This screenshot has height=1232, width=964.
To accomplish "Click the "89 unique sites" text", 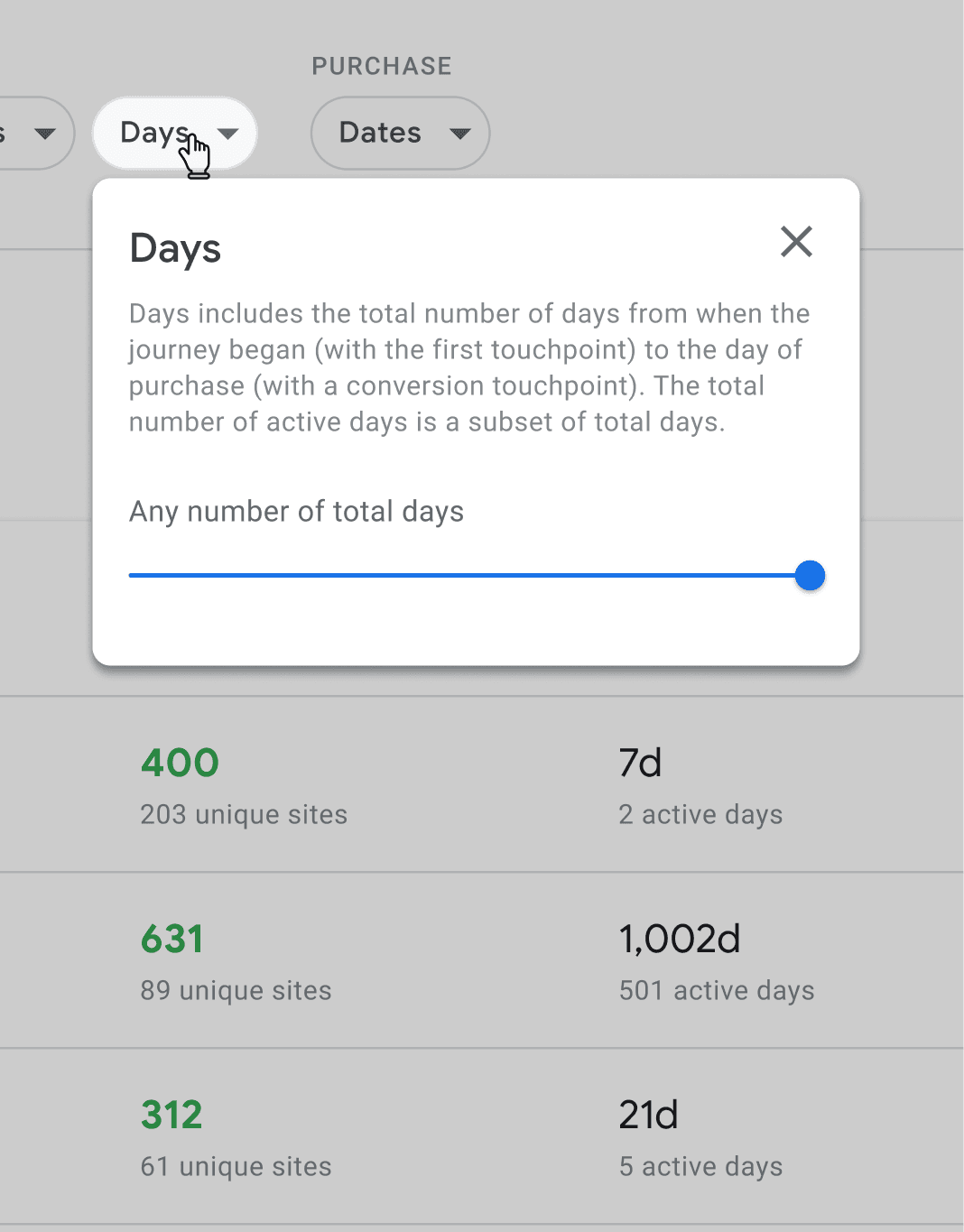I will coord(236,990).
